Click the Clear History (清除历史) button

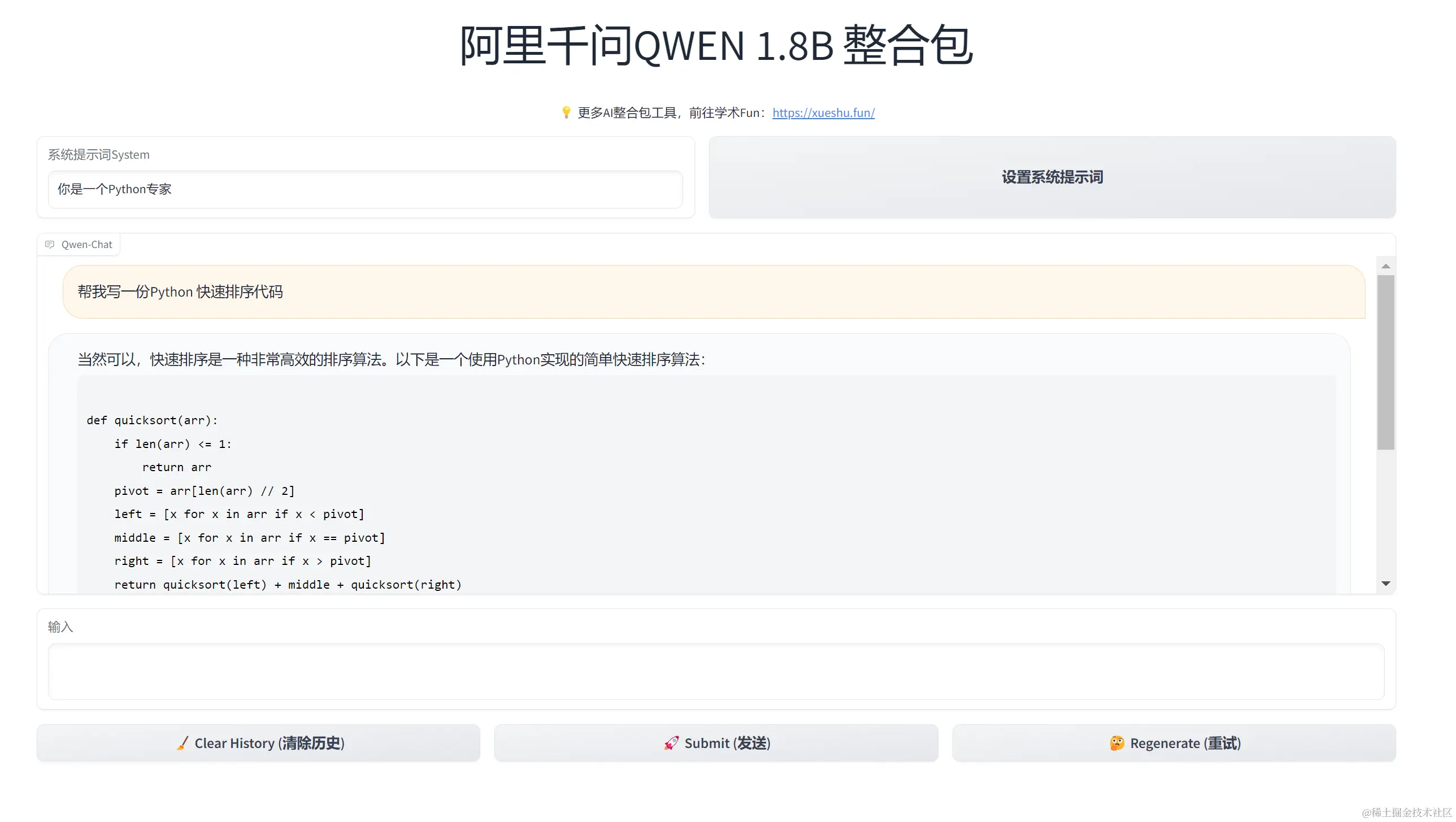tap(258, 743)
